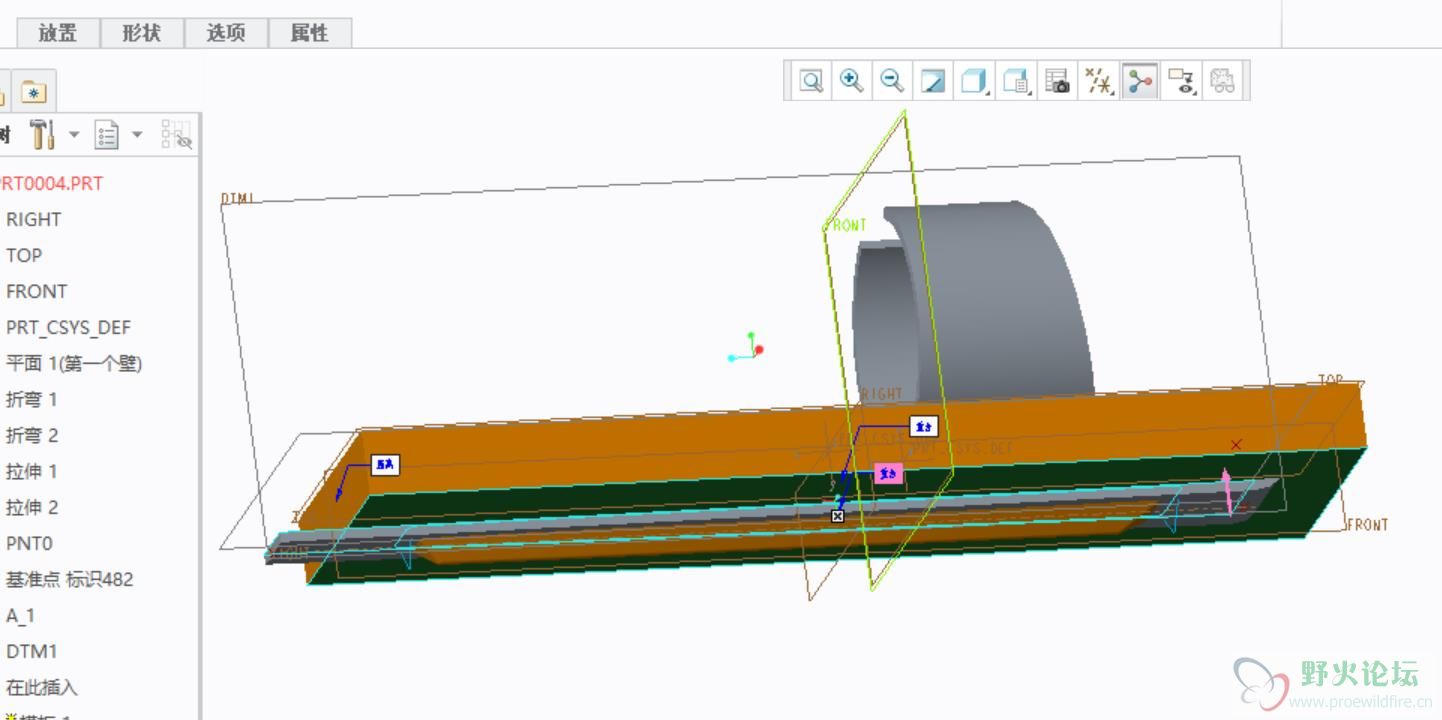Image resolution: width=1442 pixels, height=720 pixels.
Task: Select the 折弯 1 feature
Action: tap(32, 399)
